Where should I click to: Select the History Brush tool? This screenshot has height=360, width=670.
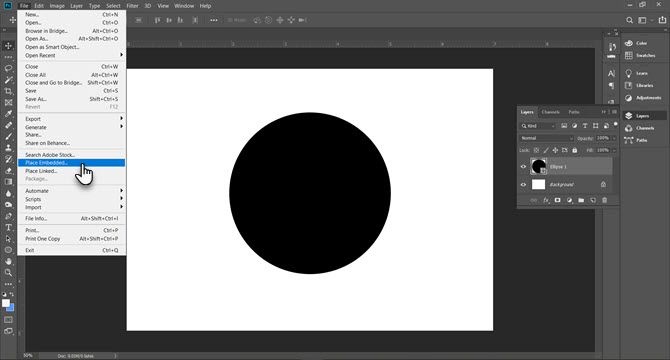(8, 159)
